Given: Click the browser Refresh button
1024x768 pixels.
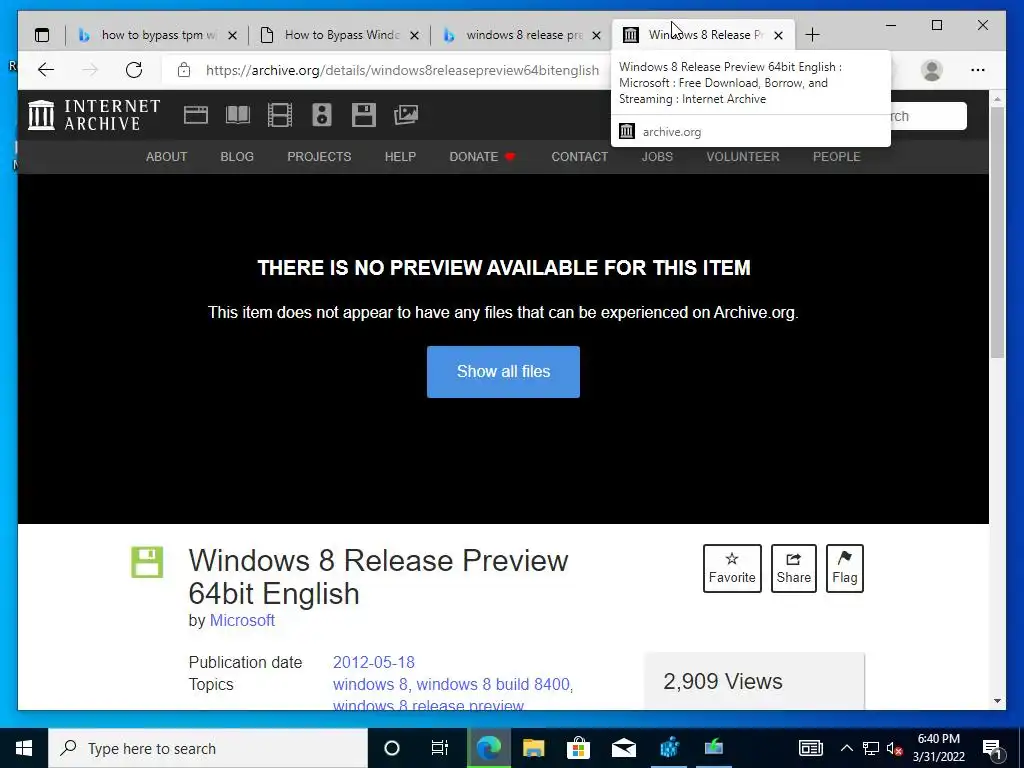Looking at the screenshot, I should 134,70.
